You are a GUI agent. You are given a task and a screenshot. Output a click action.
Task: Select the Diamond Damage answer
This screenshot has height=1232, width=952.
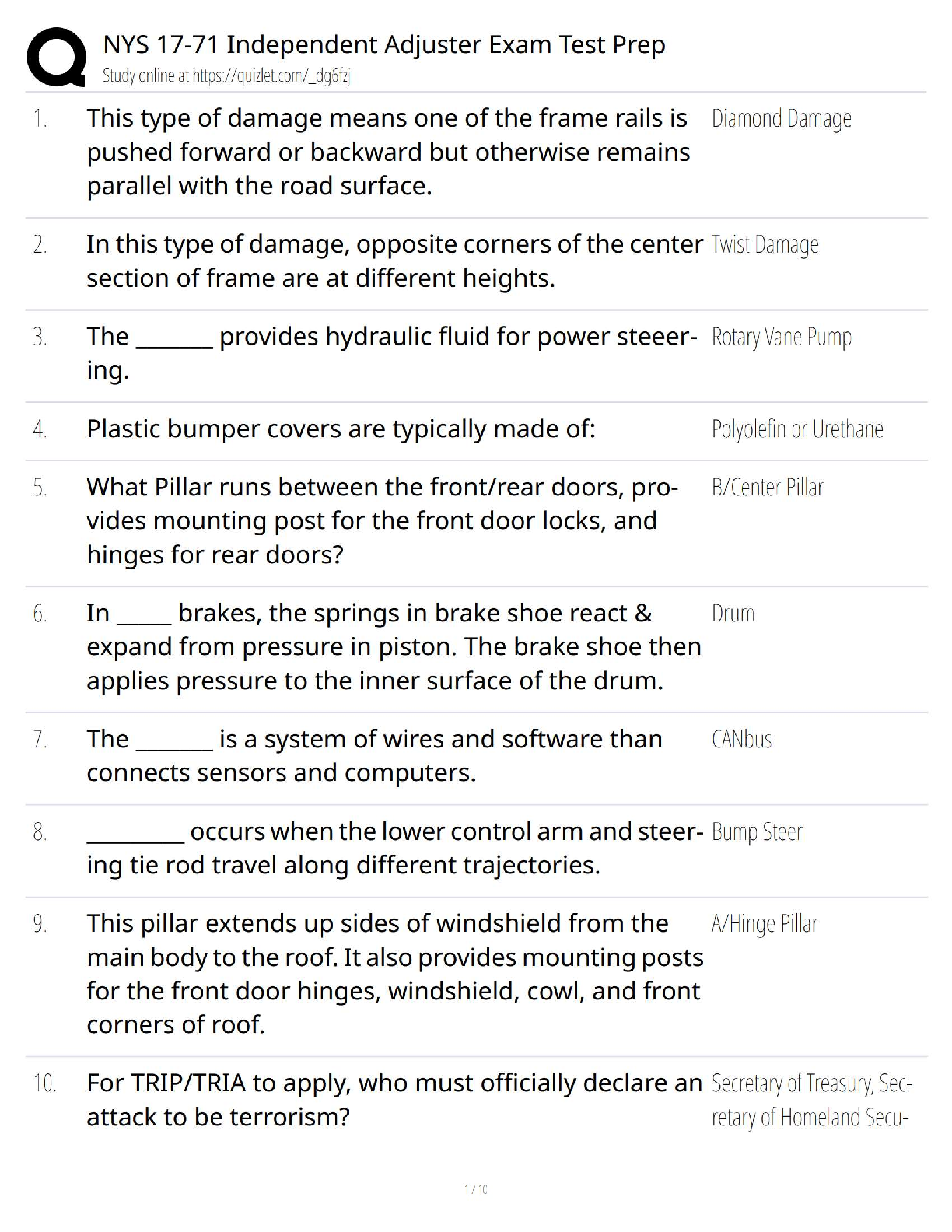pyautogui.click(x=781, y=119)
